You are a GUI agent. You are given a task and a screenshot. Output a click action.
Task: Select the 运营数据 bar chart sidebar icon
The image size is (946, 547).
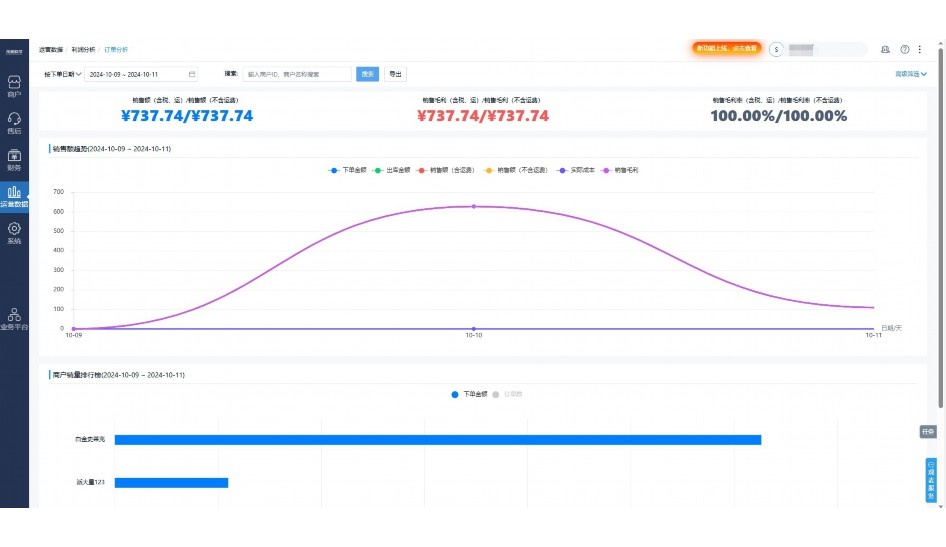(x=14, y=194)
